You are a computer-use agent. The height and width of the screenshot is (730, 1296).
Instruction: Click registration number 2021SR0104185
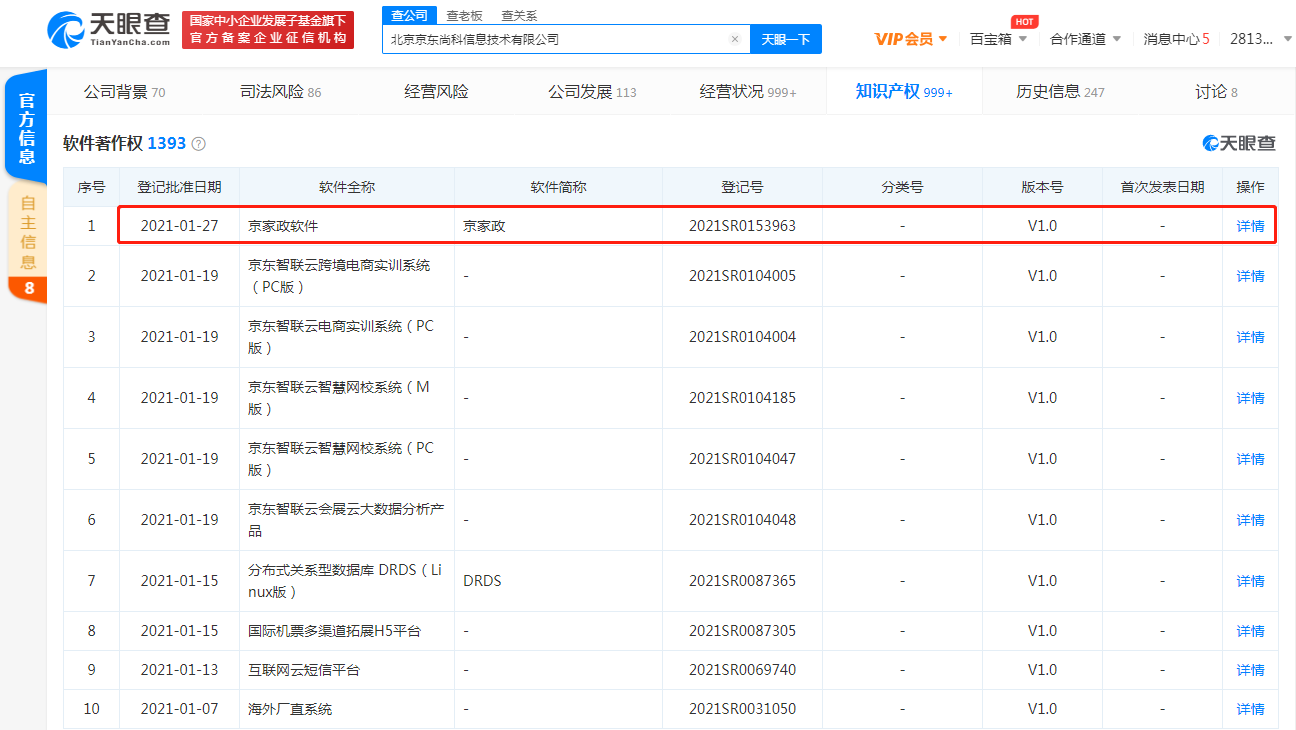pos(742,398)
